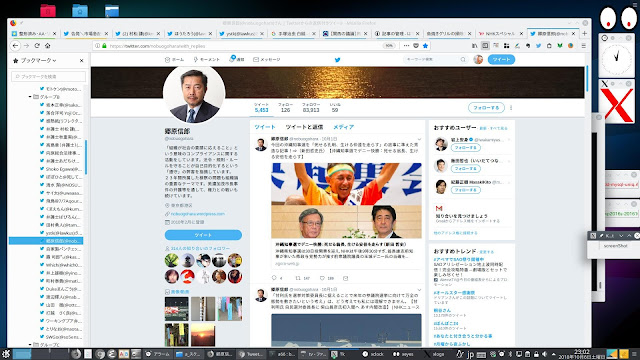
Task: Open the オールスター感謝祭 trend link
Action: click(454, 293)
